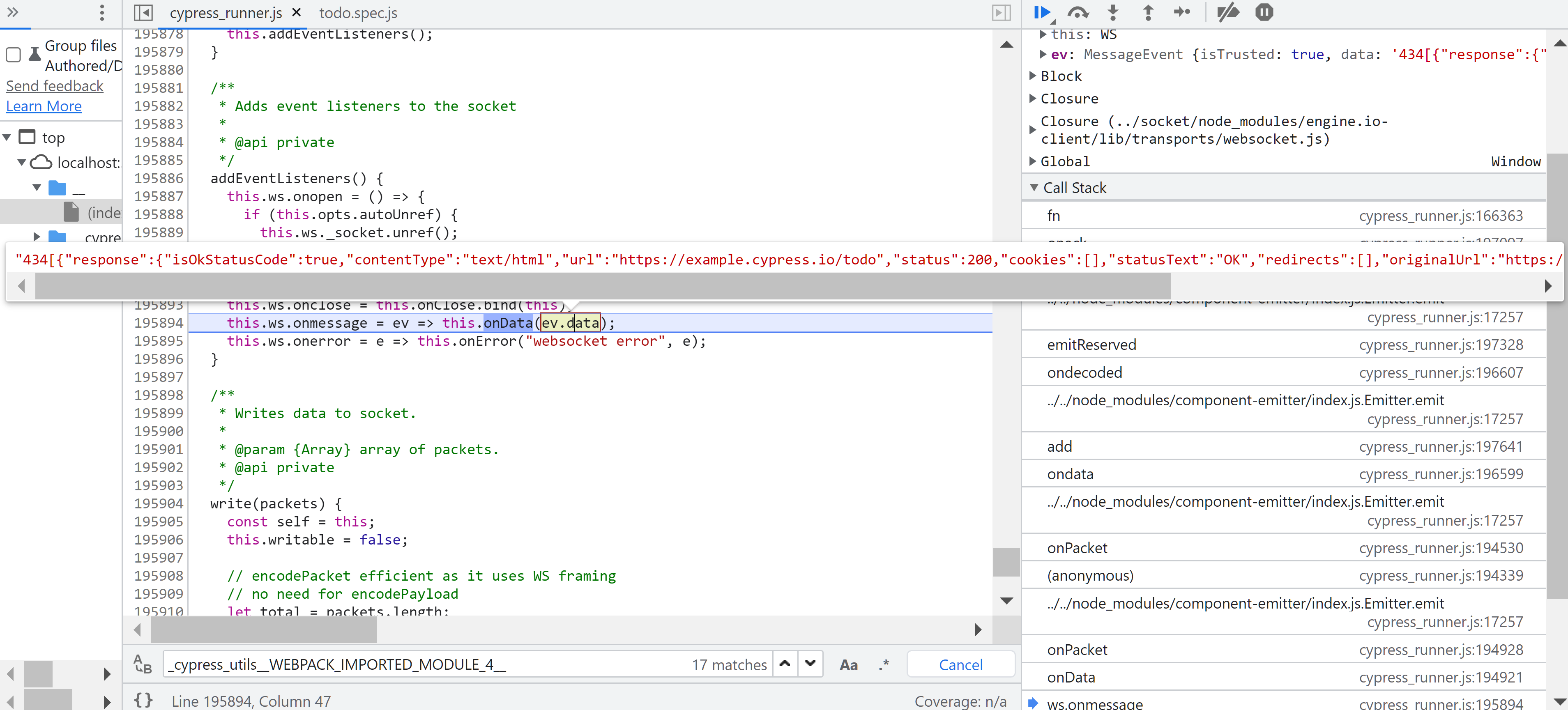Toggle match case Aa in search
Image resolution: width=1568 pixels, height=710 pixels.
click(849, 665)
